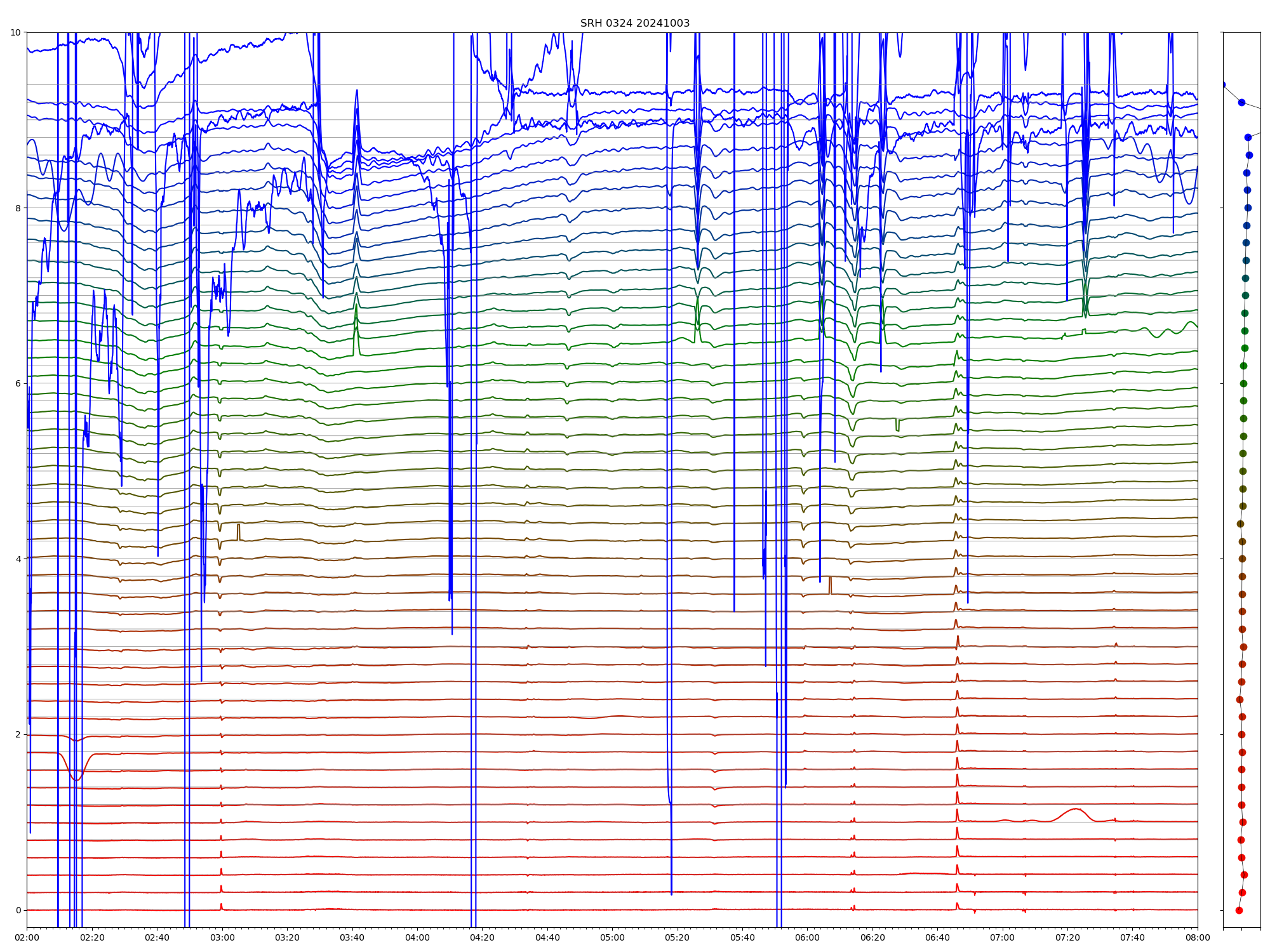This screenshot has height=952, width=1270.
Task: Click the y-axis tick label 4
Action: point(18,559)
